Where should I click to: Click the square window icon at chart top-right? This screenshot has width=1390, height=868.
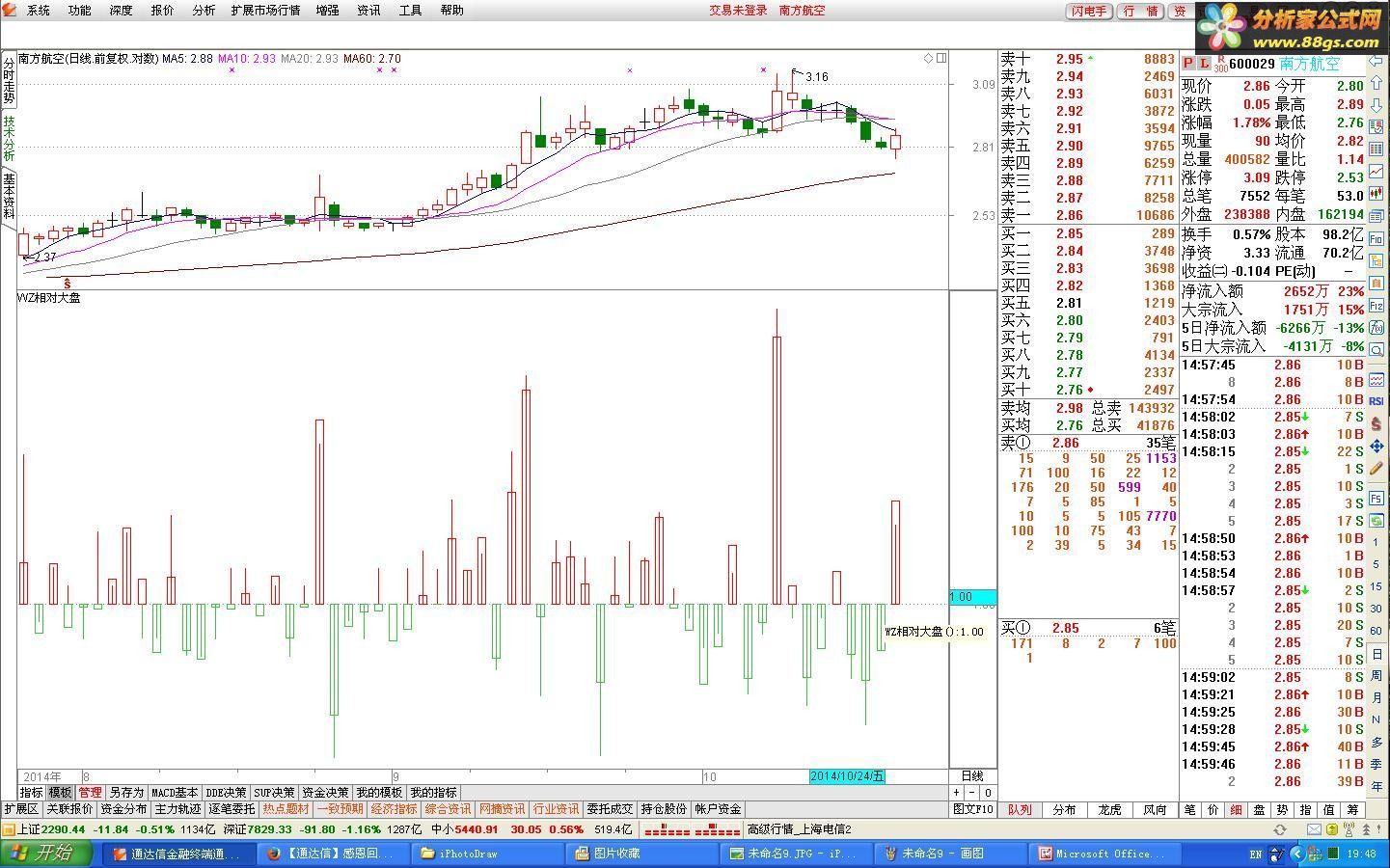941,58
